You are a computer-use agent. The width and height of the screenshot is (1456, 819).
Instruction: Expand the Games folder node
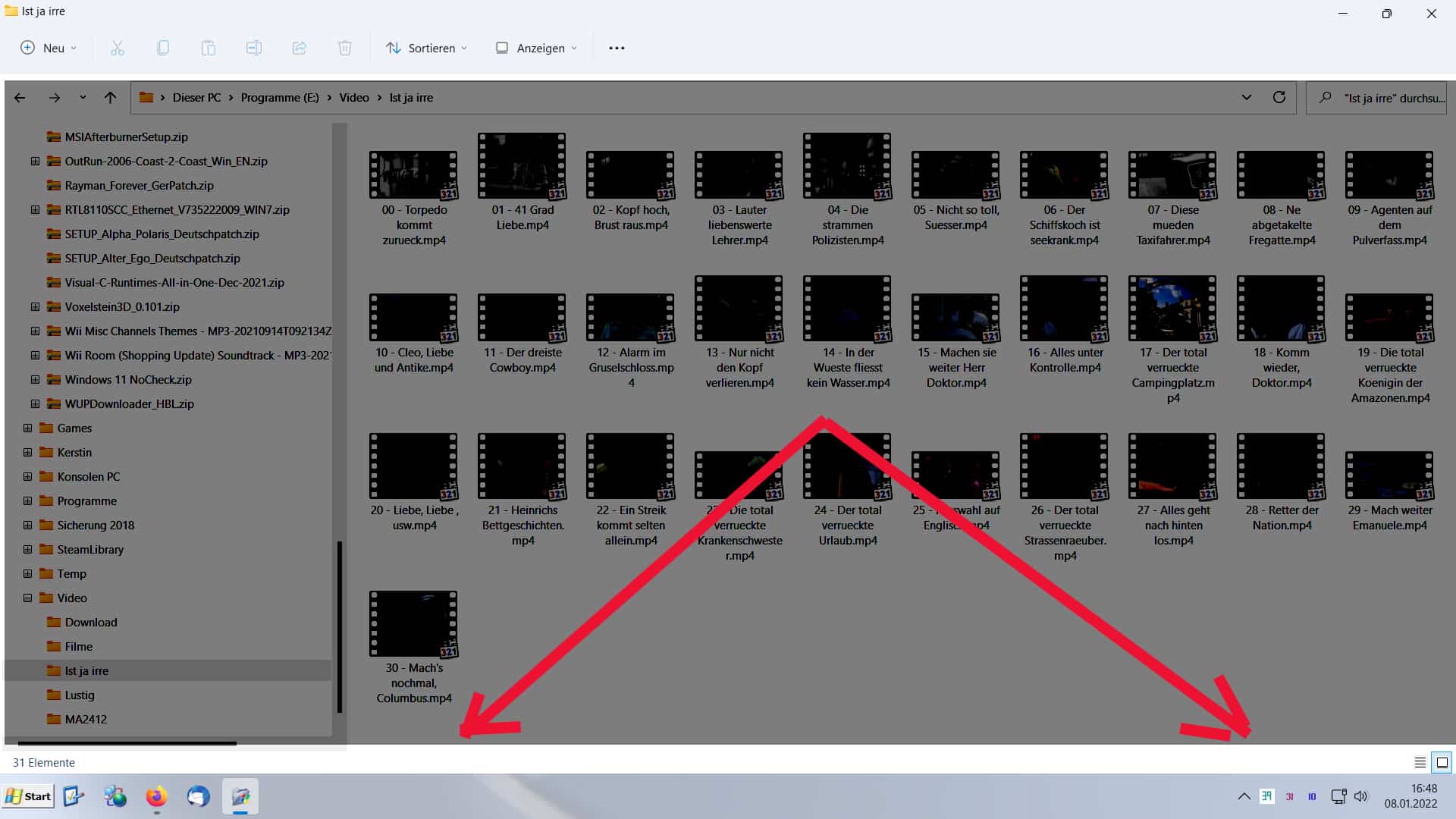(27, 428)
